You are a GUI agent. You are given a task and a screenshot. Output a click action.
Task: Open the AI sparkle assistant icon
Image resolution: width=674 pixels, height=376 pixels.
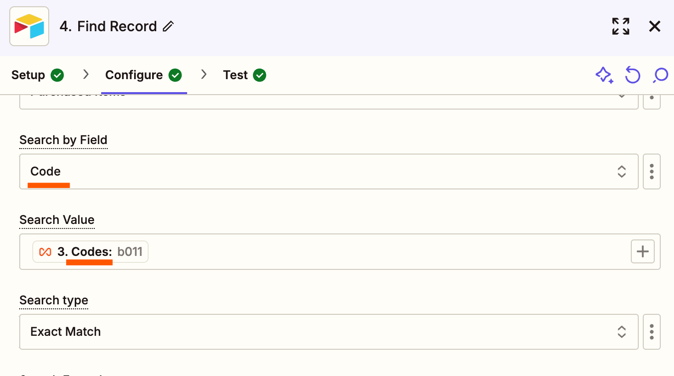point(604,75)
